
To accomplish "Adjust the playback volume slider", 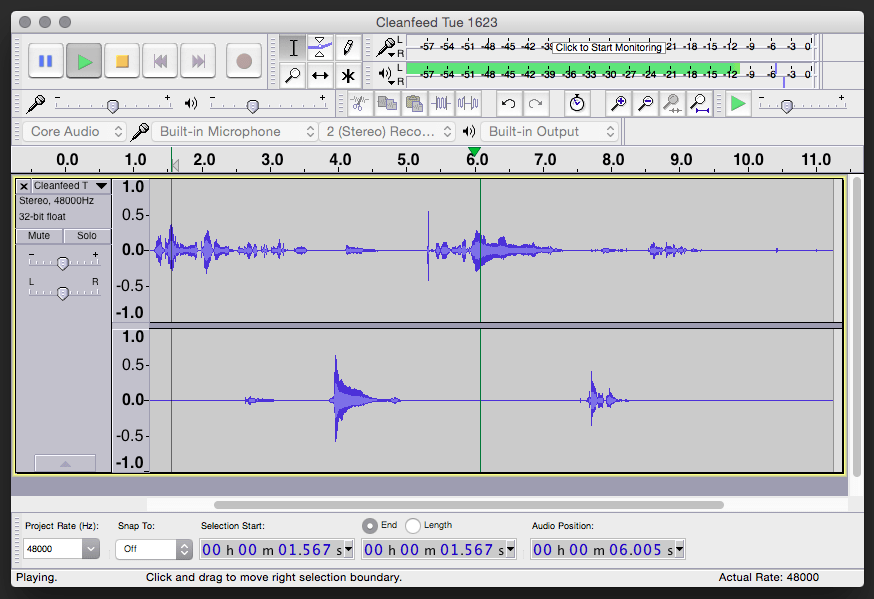I will (x=253, y=105).
